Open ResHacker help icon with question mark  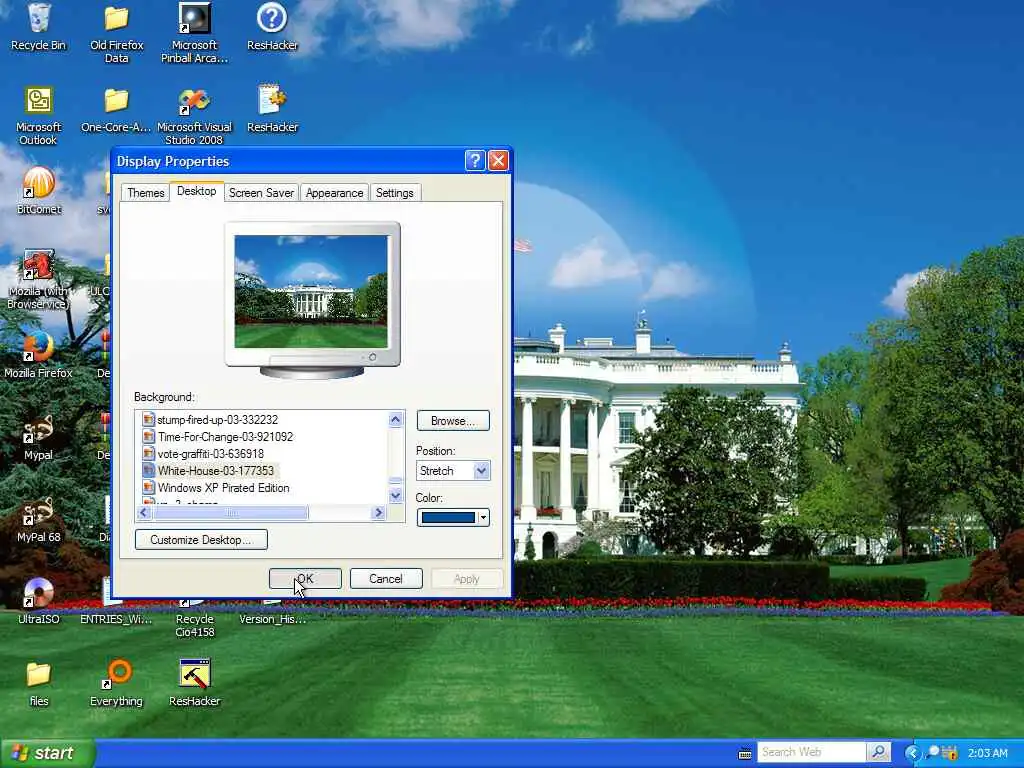coord(272,27)
